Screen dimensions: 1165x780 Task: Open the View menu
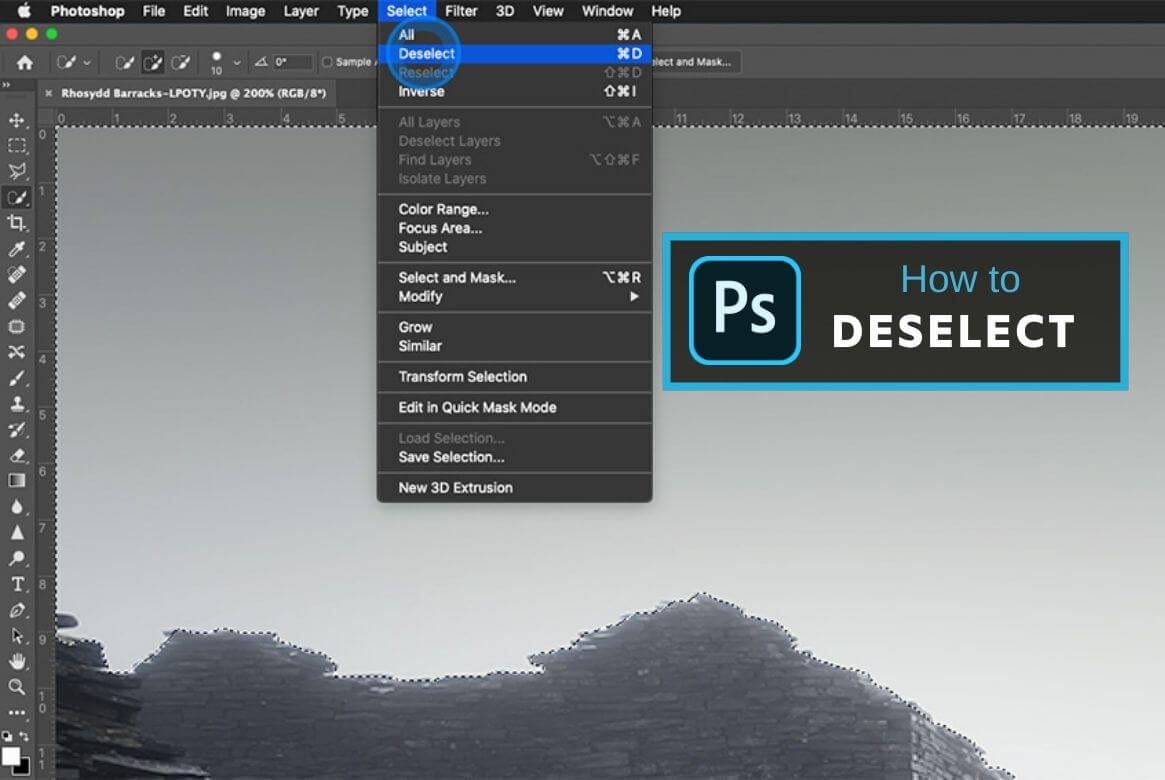(x=548, y=11)
